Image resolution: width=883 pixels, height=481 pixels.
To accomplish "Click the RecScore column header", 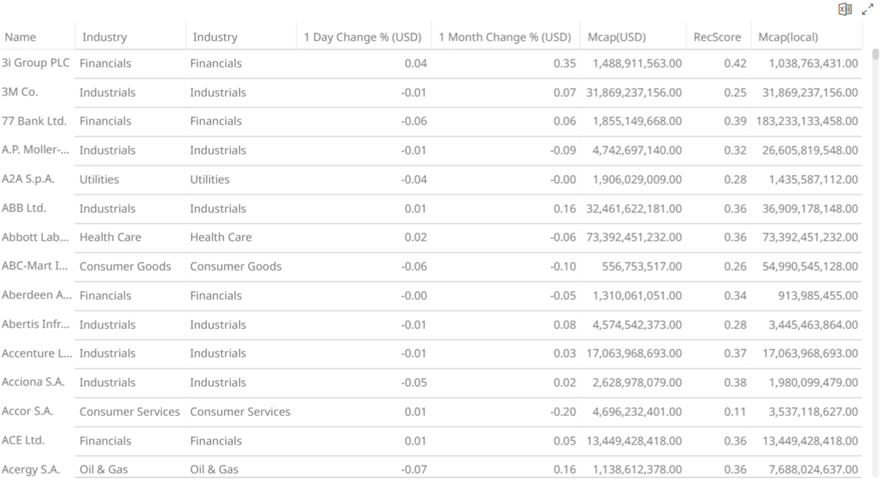I will coord(717,37).
